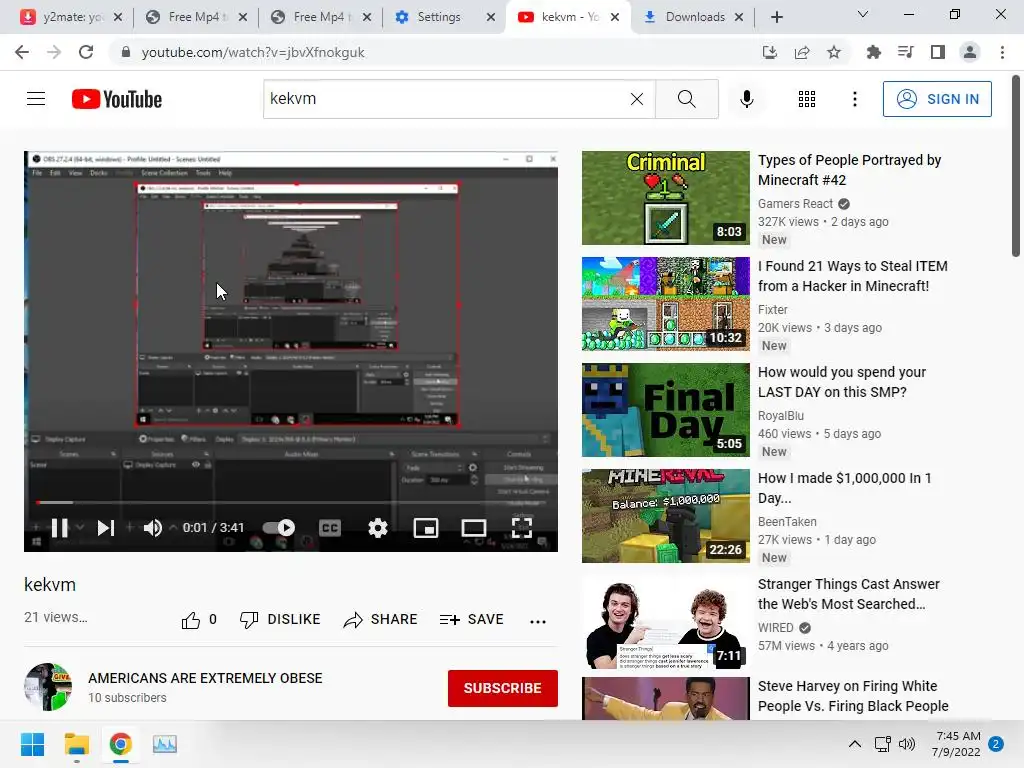This screenshot has width=1024, height=768.
Task: Seek on the video progress bar
Action: click(x=291, y=502)
